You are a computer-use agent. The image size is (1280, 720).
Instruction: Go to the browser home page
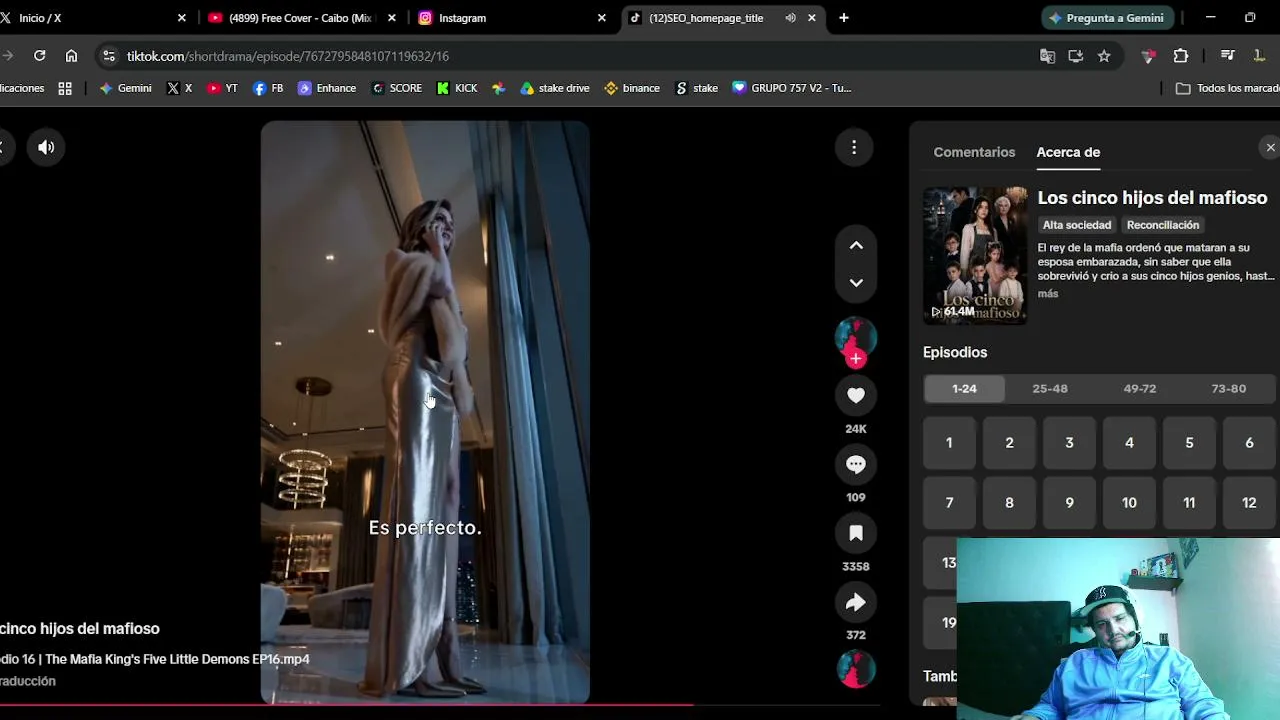(71, 56)
